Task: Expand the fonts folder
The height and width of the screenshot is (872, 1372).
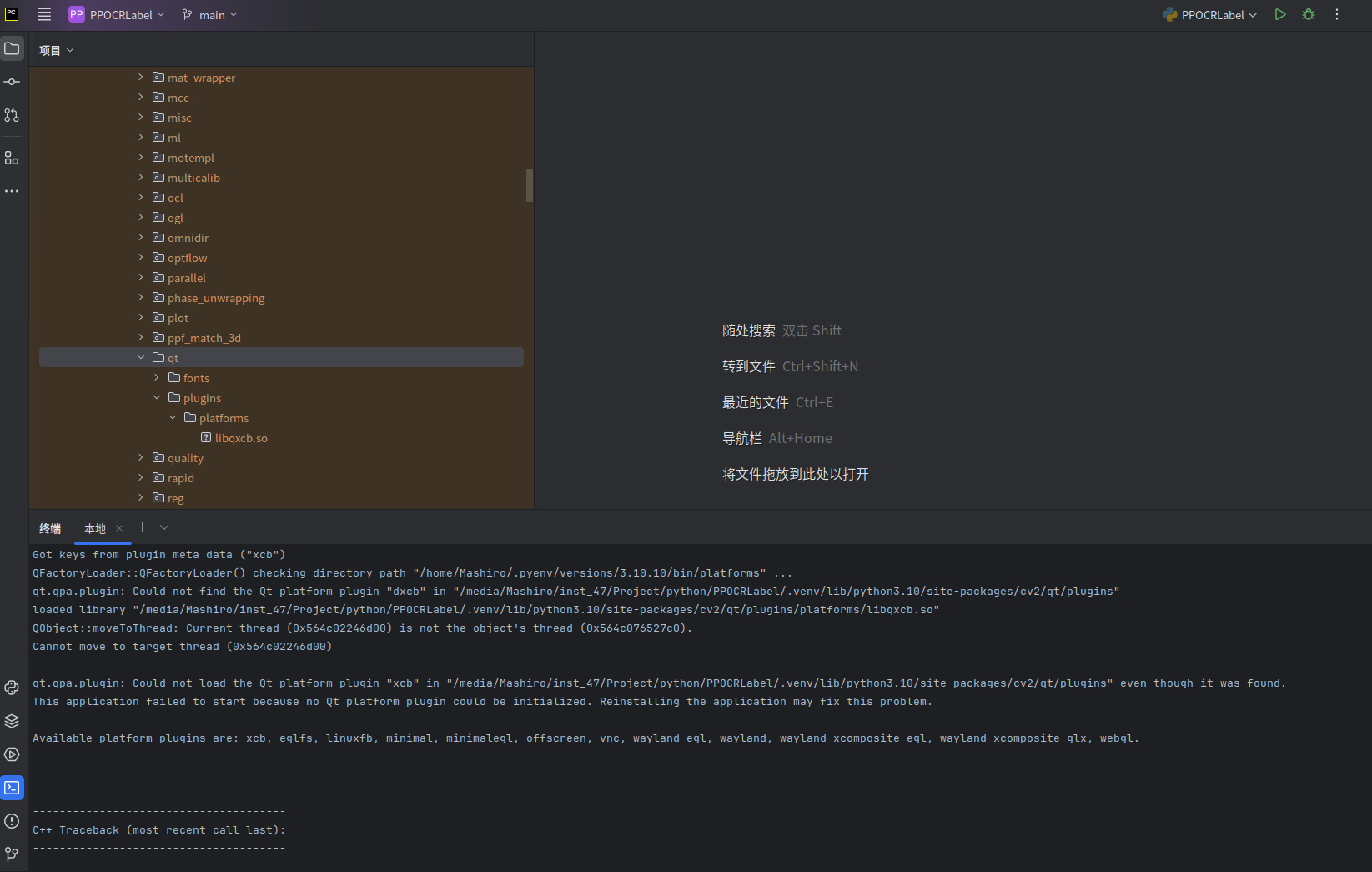Action: (x=157, y=377)
